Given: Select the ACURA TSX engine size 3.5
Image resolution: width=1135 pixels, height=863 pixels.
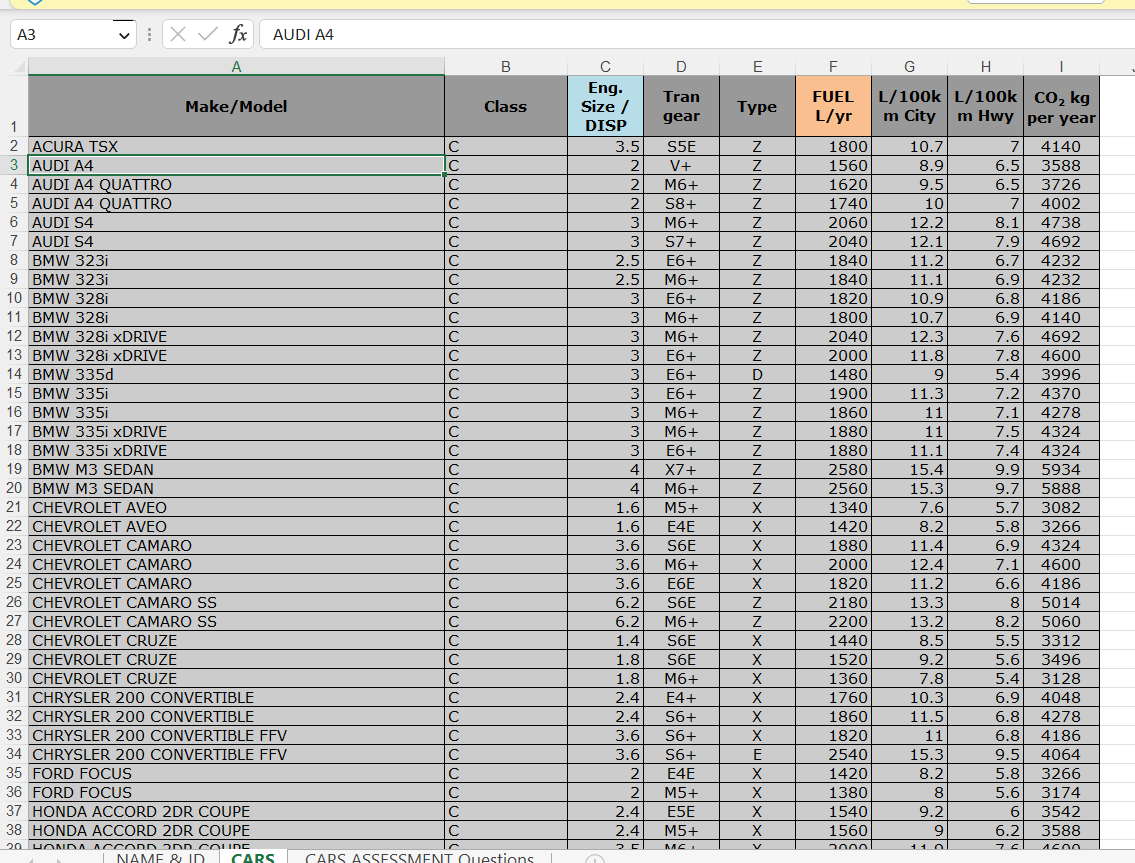Looking at the screenshot, I should click(605, 146).
